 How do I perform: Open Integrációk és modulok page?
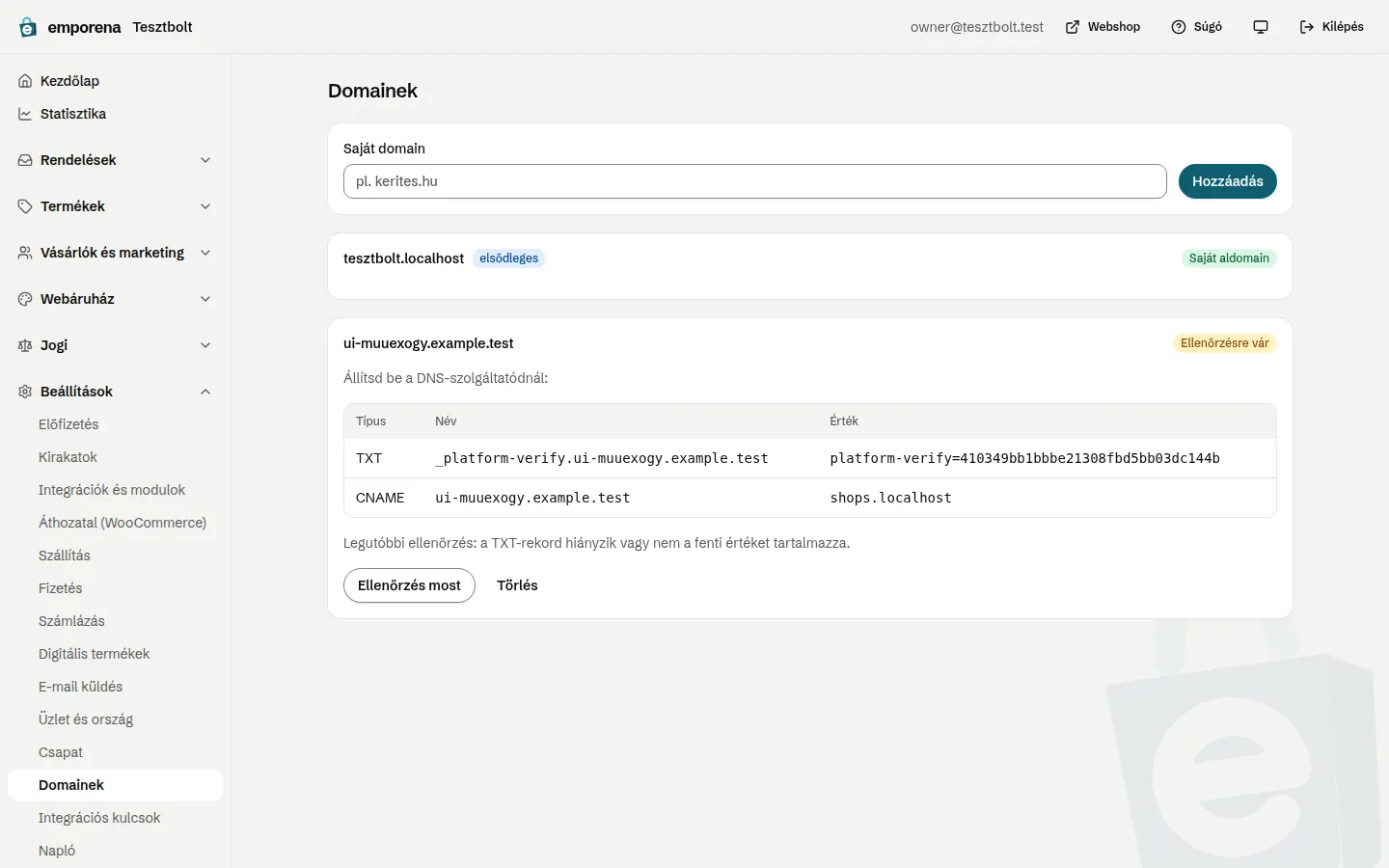coord(115,490)
